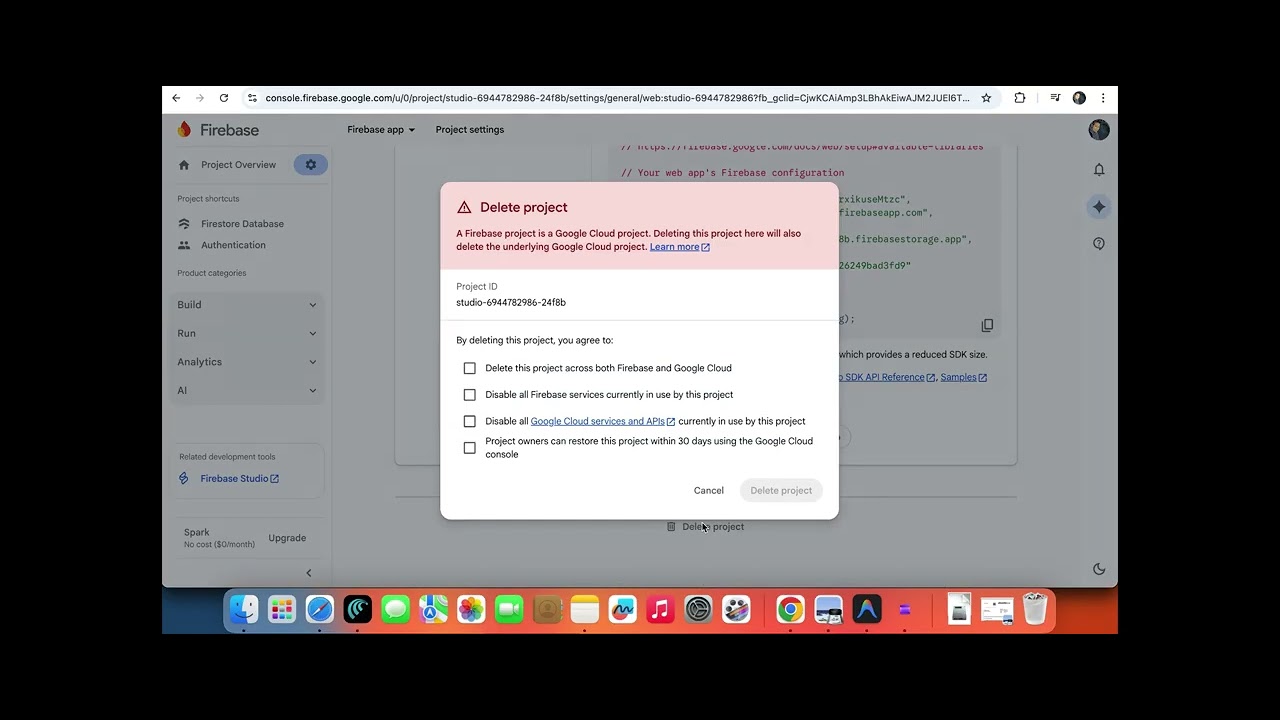The height and width of the screenshot is (720, 1280).
Task: Open Maps from the Dock
Action: [434, 609]
